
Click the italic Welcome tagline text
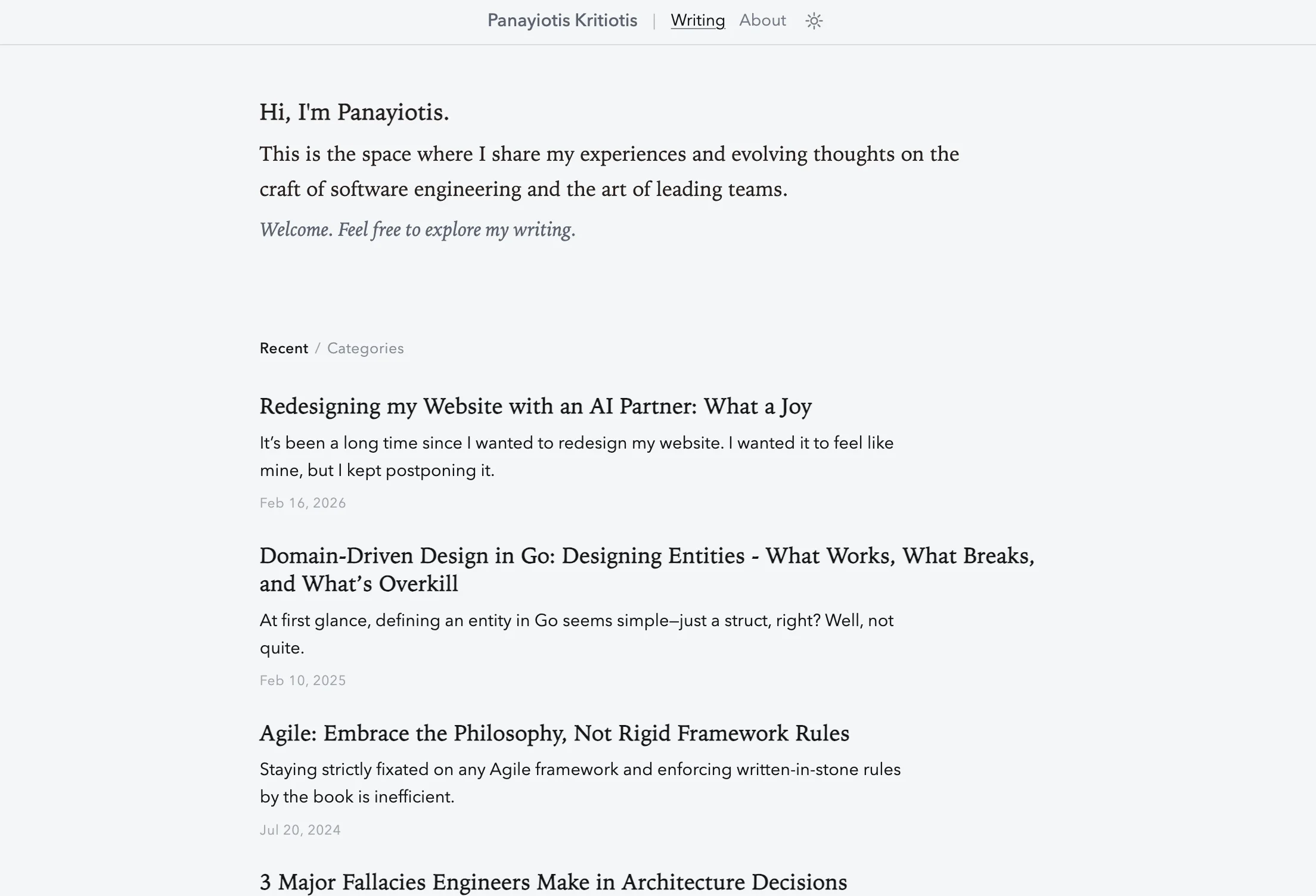coord(417,230)
